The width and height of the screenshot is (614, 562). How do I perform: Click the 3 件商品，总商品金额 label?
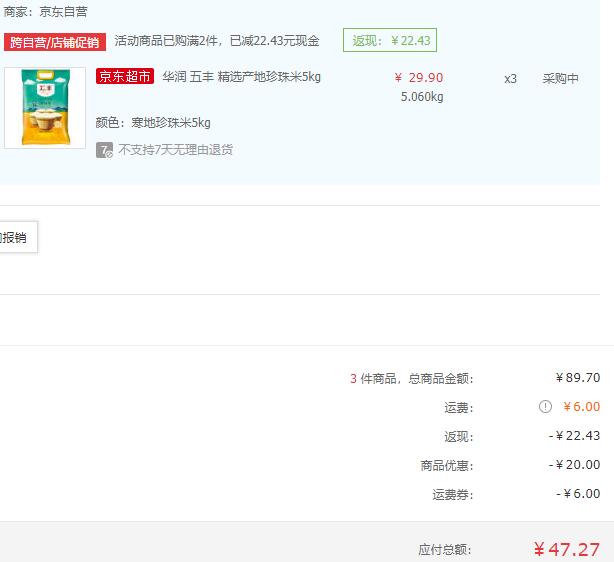coord(412,379)
